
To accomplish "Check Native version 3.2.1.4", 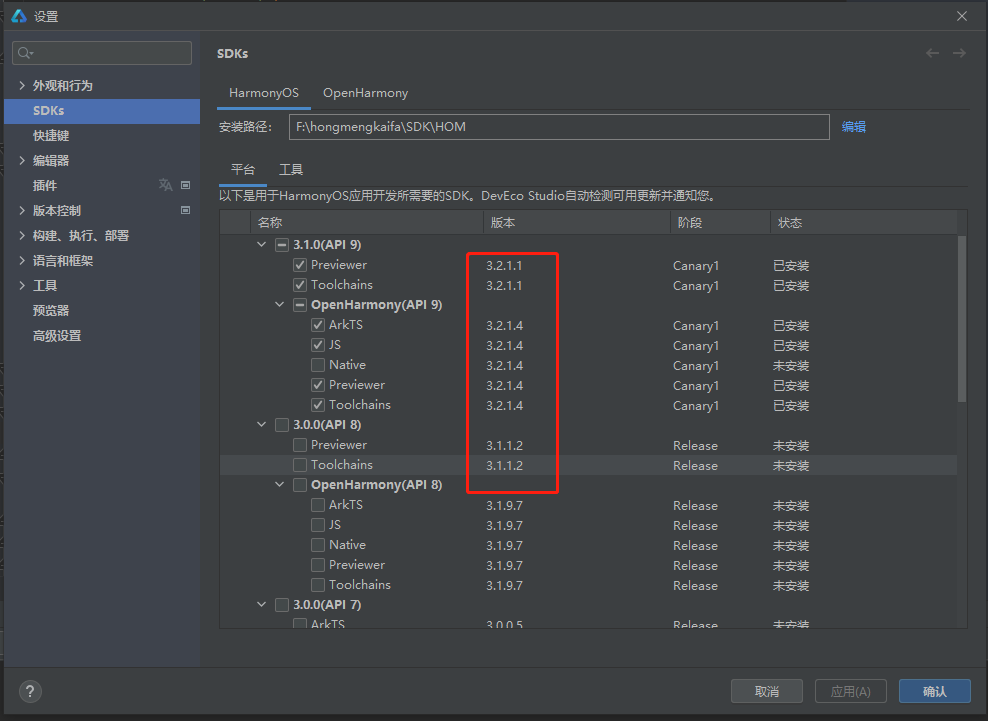I will point(318,365).
